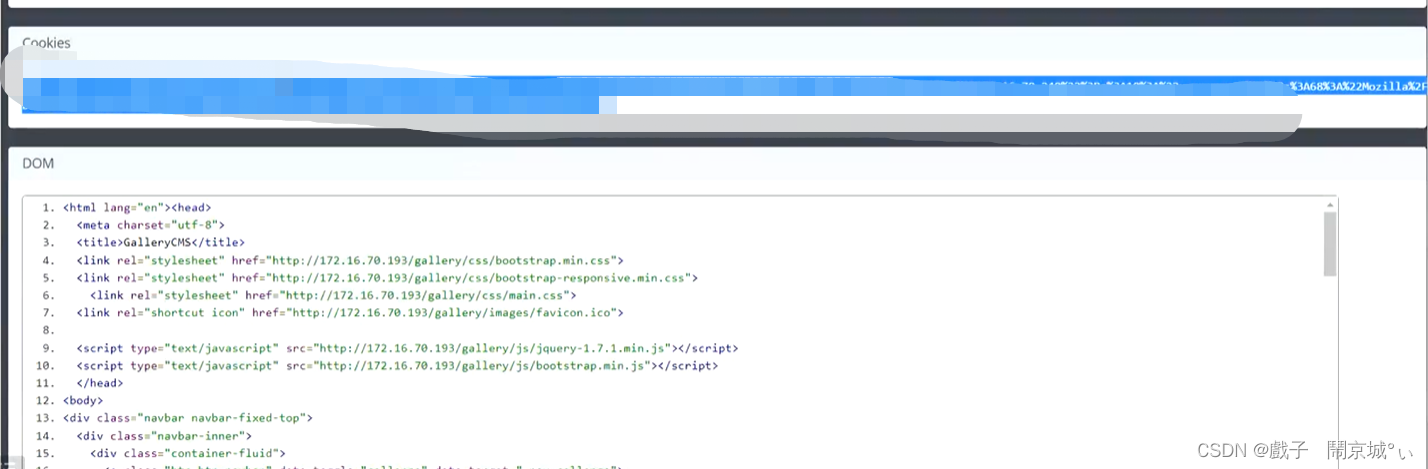This screenshot has height=469, width=1428.
Task: Click the cookie text ending in Mozilla%2F
Action: pyautogui.click(x=1358, y=86)
